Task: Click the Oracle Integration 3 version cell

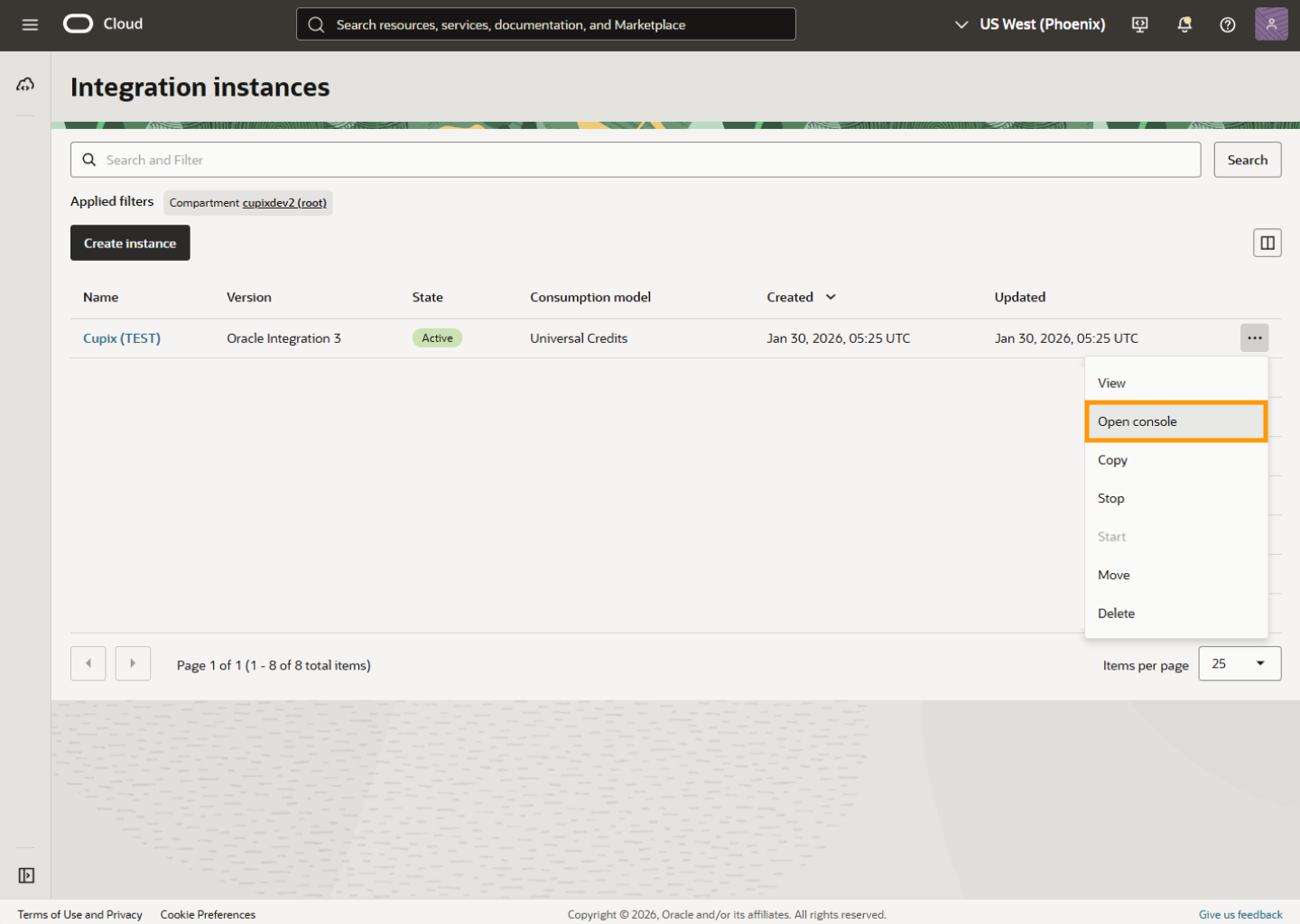Action: [x=284, y=338]
